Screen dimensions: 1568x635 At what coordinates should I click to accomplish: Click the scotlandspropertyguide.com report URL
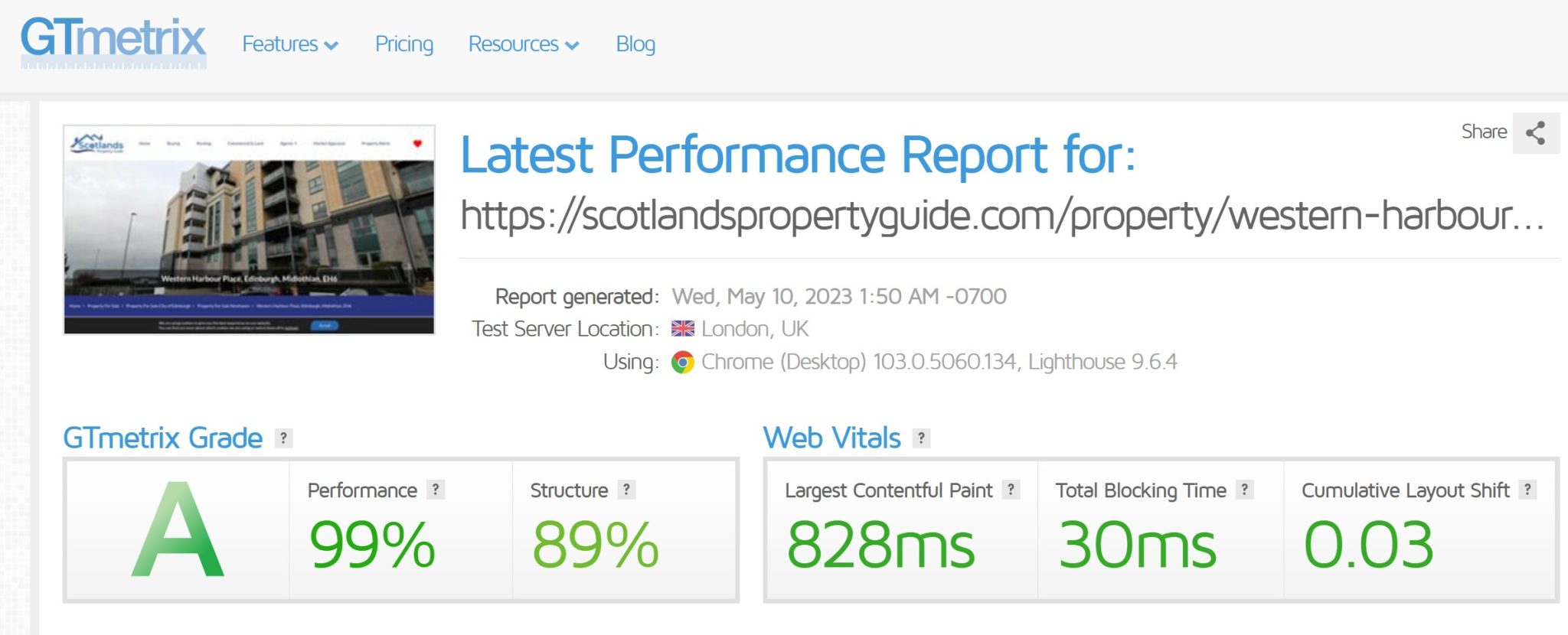tap(1001, 216)
